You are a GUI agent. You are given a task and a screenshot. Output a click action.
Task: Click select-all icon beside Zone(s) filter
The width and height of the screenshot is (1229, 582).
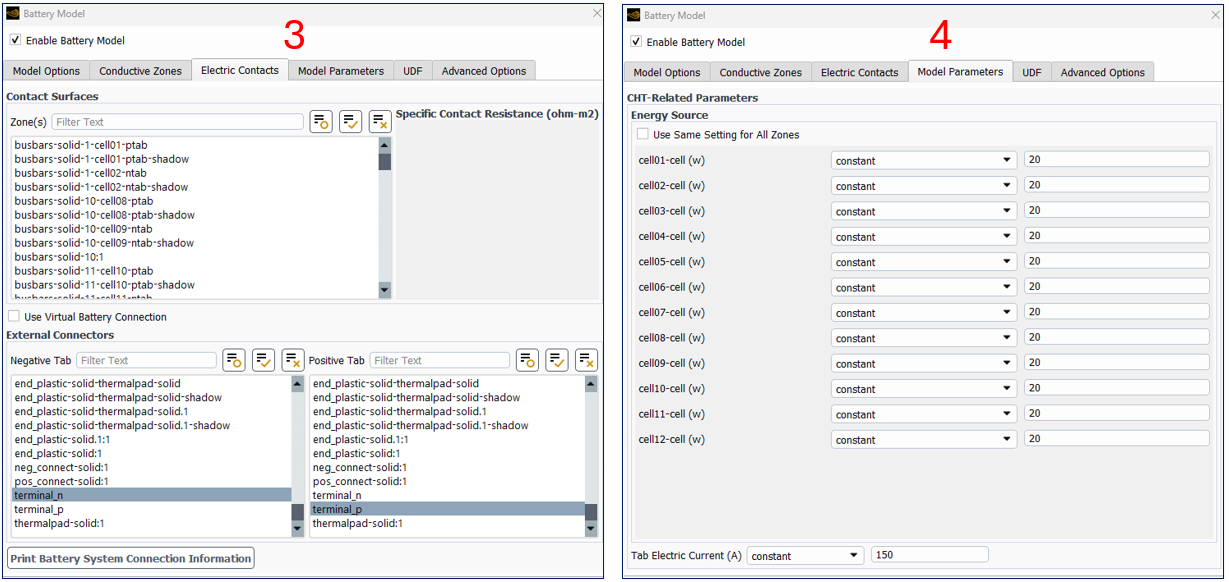point(350,122)
